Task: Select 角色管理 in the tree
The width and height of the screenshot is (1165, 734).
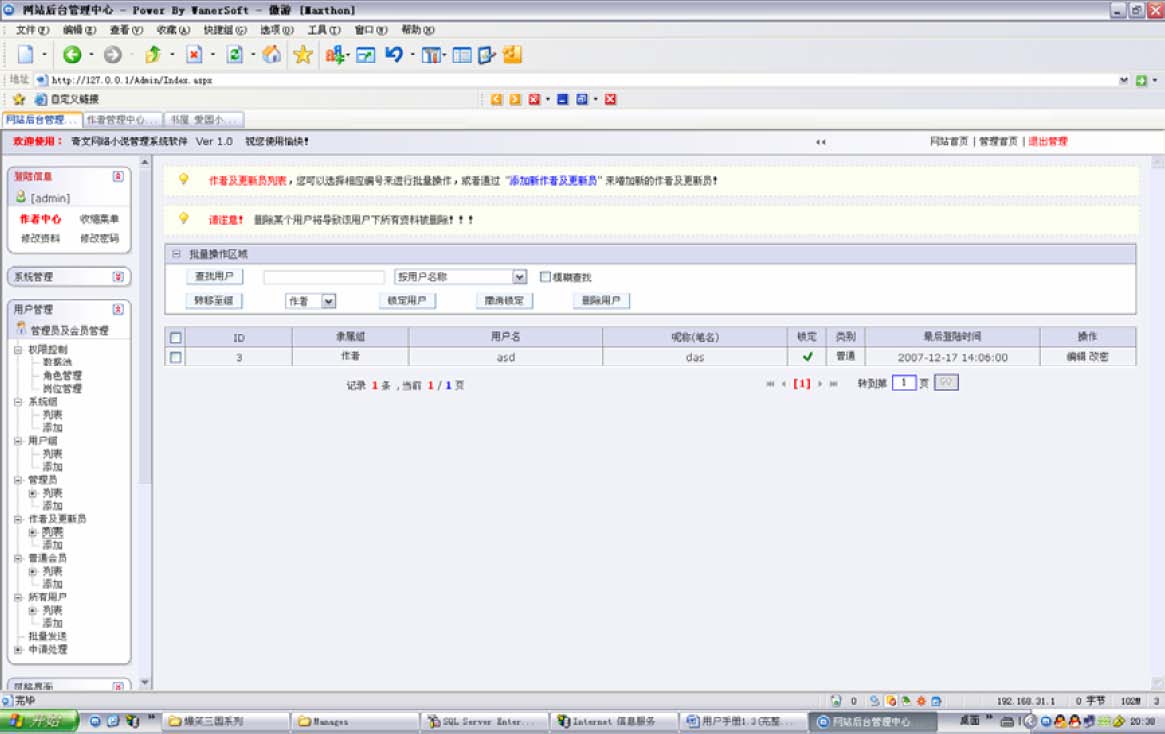Action: point(62,376)
